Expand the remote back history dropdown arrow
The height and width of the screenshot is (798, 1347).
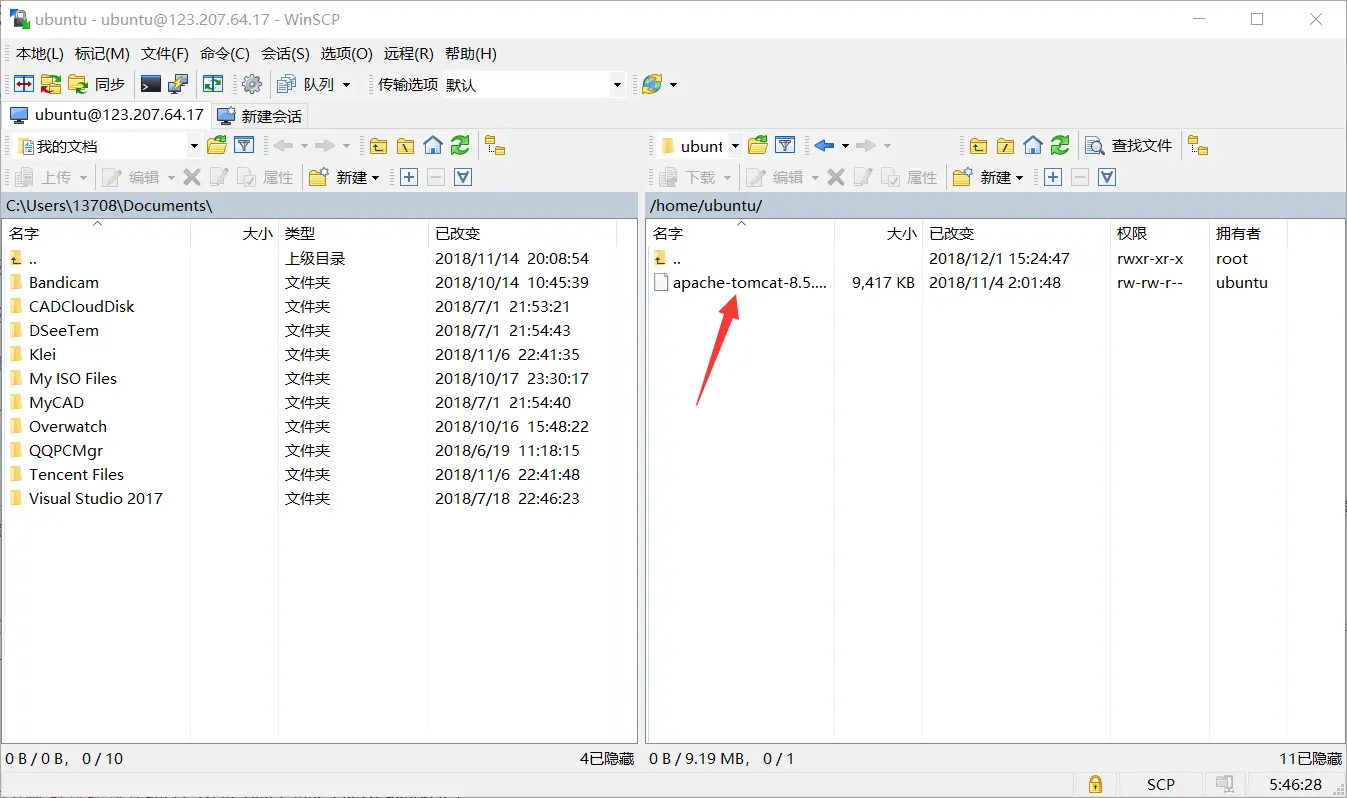coord(845,146)
